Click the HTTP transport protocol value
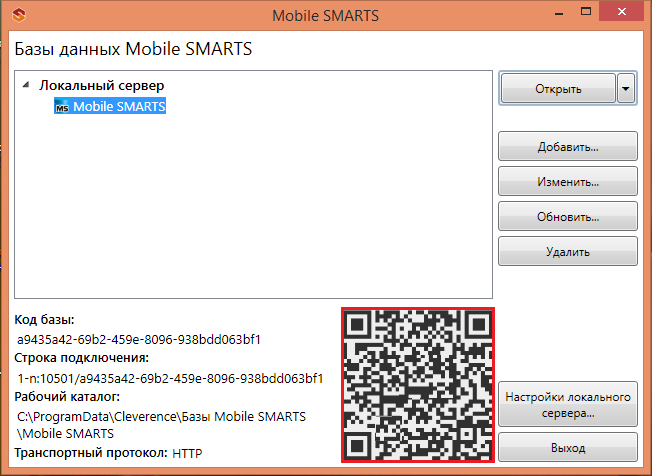The height and width of the screenshot is (476, 652). [187, 453]
